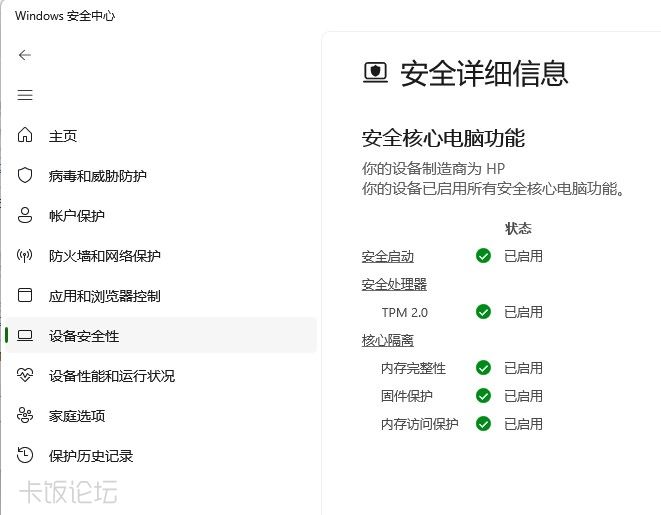Open the 安全启动 link
661x515 pixels.
(387, 257)
